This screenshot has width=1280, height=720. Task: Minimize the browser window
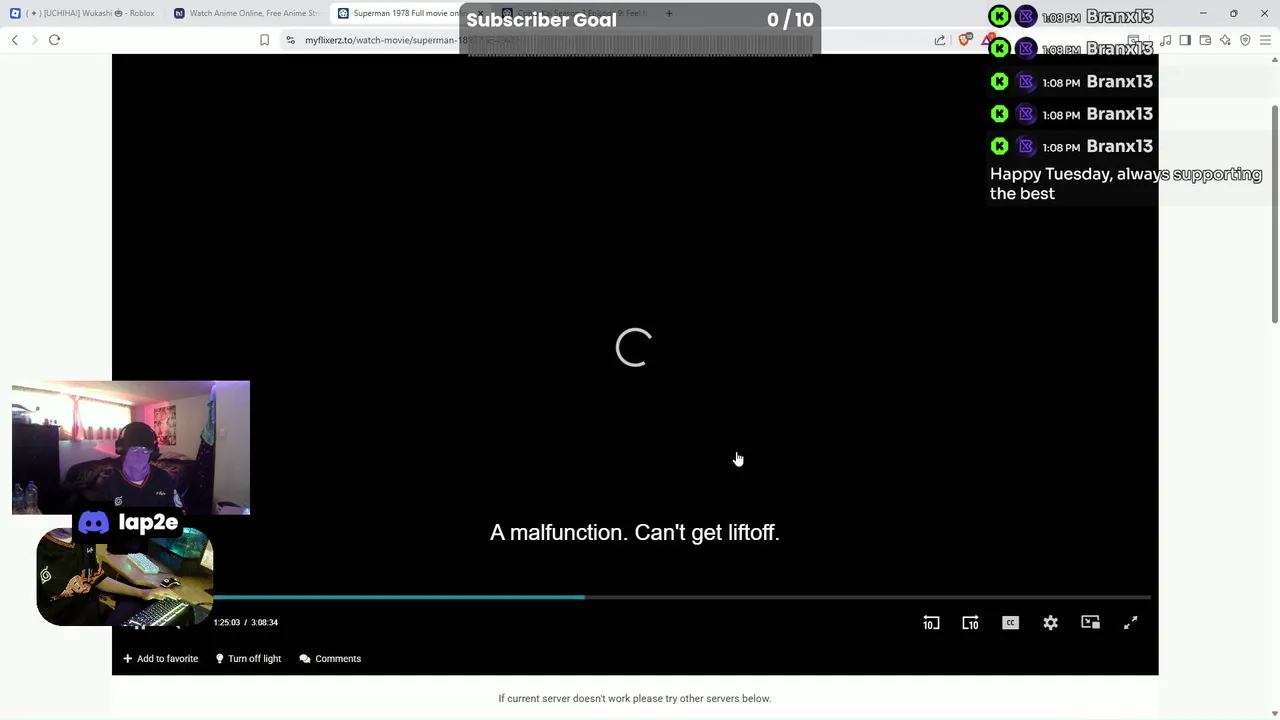pos(1203,13)
